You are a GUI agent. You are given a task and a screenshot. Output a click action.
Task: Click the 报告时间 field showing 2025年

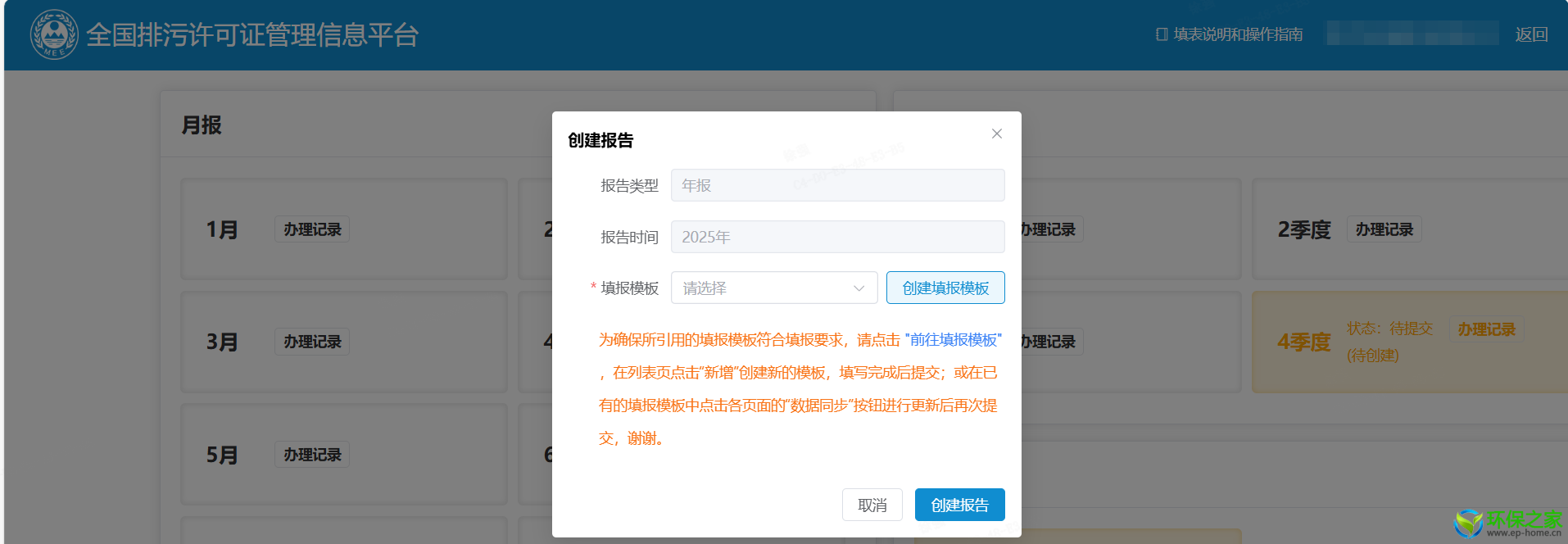coord(836,238)
